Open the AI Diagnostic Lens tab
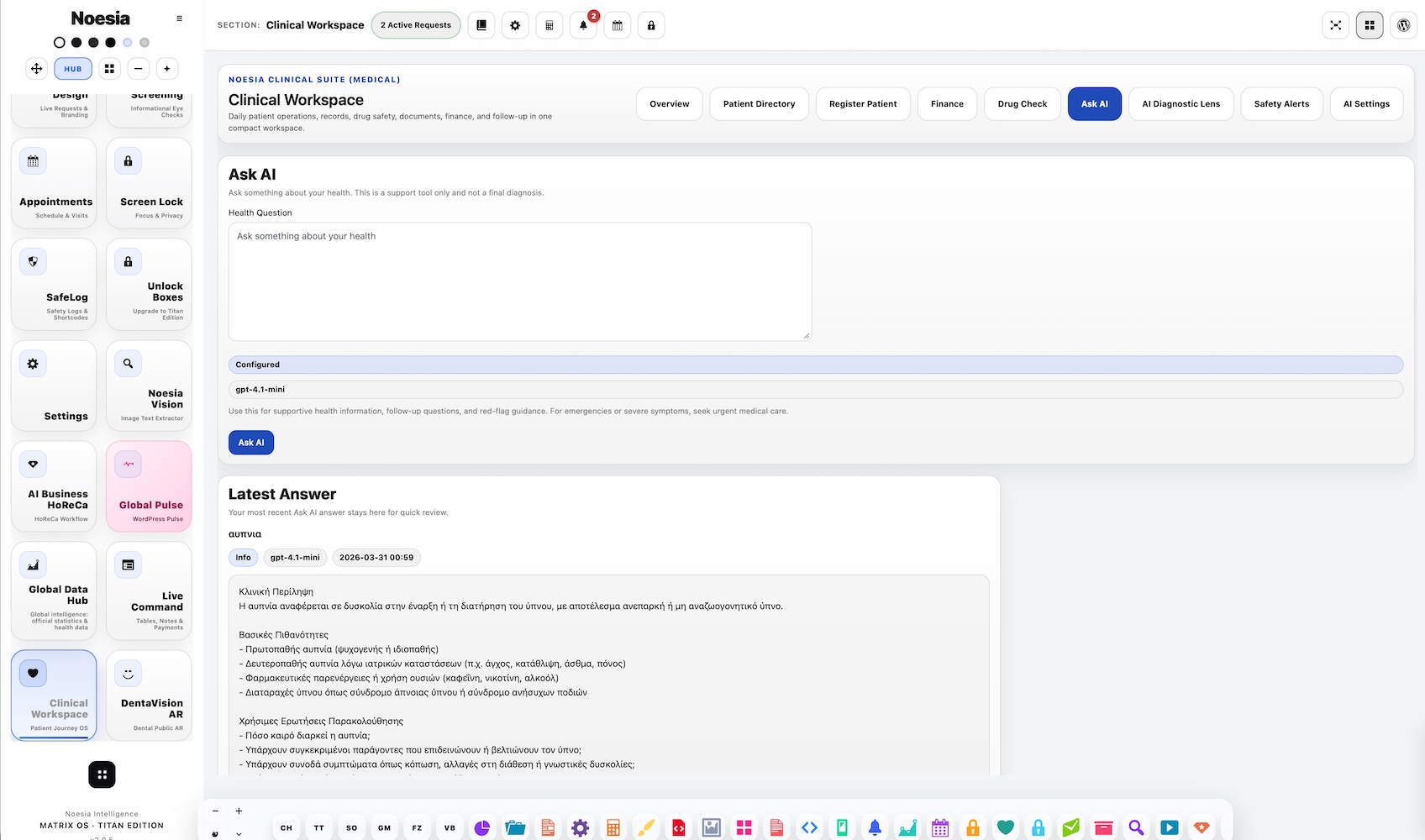1425x840 pixels. point(1180,104)
